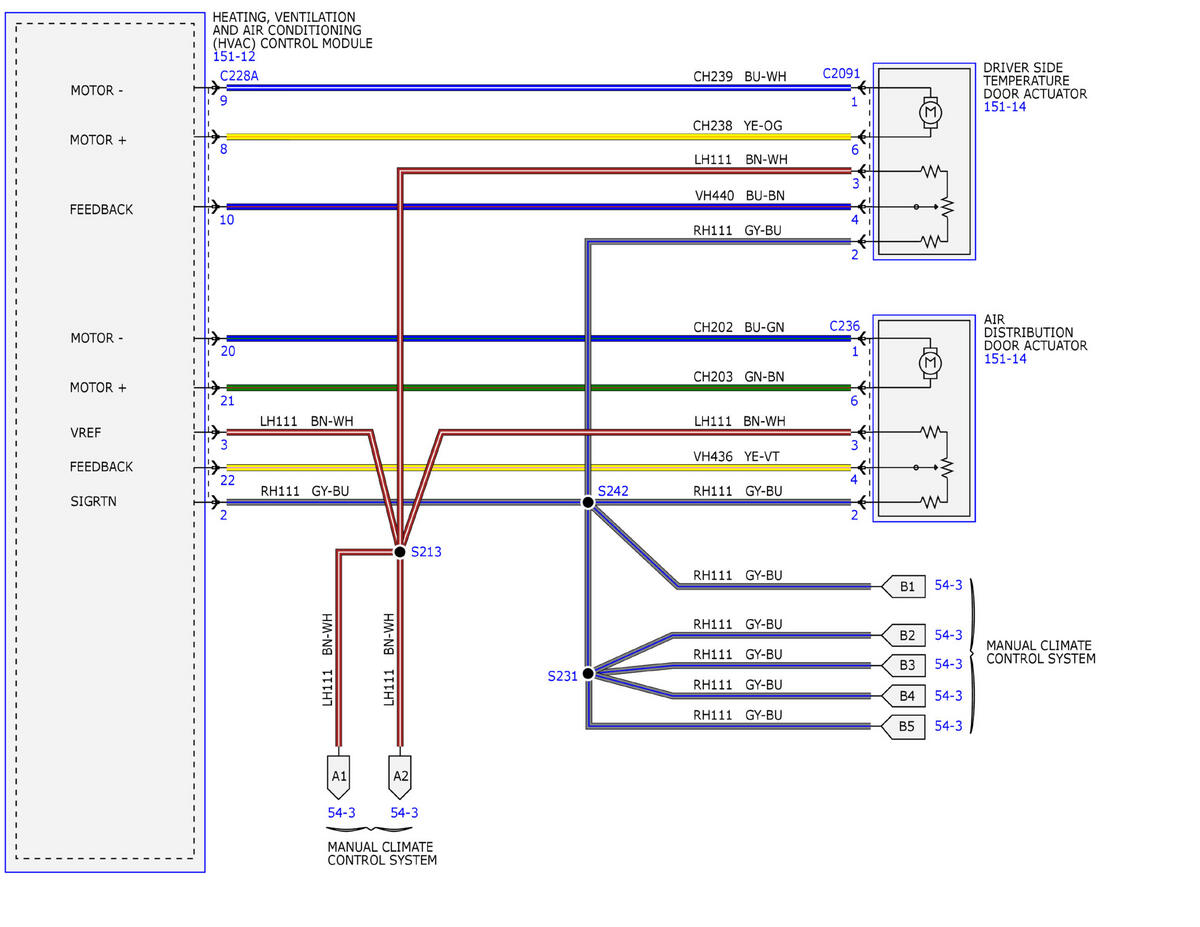Click the C228A connector label
The width and height of the screenshot is (1200, 927).
coord(240,76)
